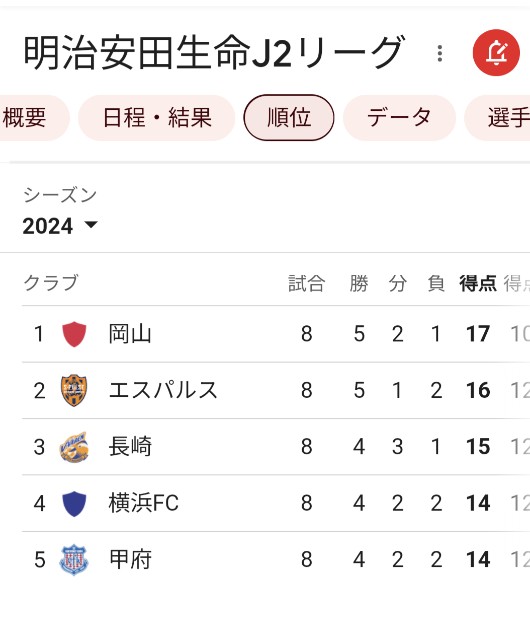Open the エスパルス team link

(x=163, y=390)
